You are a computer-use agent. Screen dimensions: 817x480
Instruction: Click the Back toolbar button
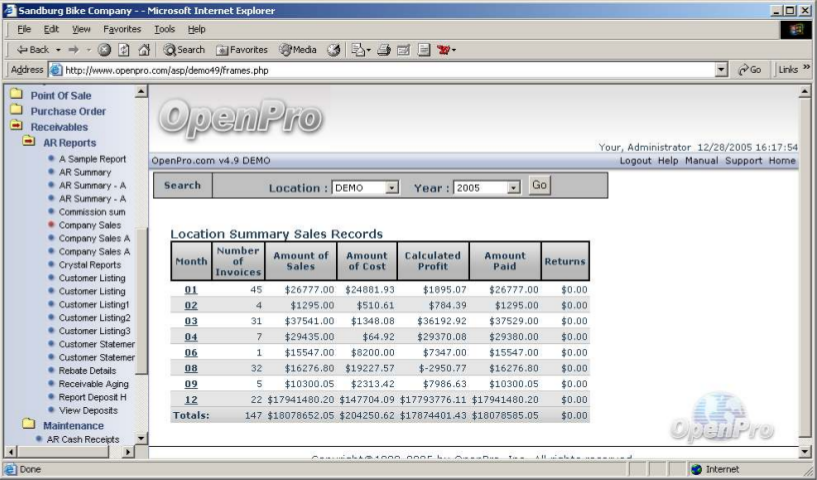33,50
